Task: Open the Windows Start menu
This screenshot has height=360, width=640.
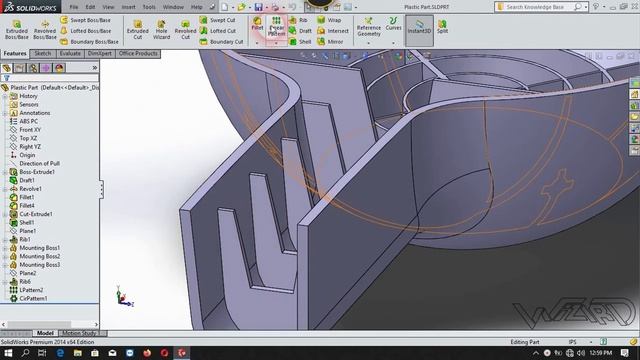Action: tap(8, 353)
